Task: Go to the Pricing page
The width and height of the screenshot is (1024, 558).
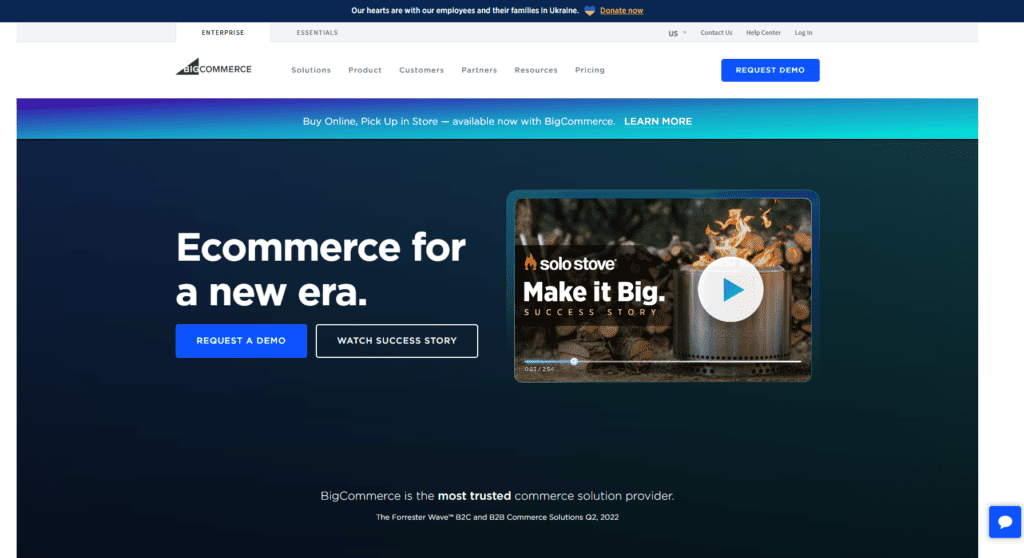Action: [x=590, y=70]
